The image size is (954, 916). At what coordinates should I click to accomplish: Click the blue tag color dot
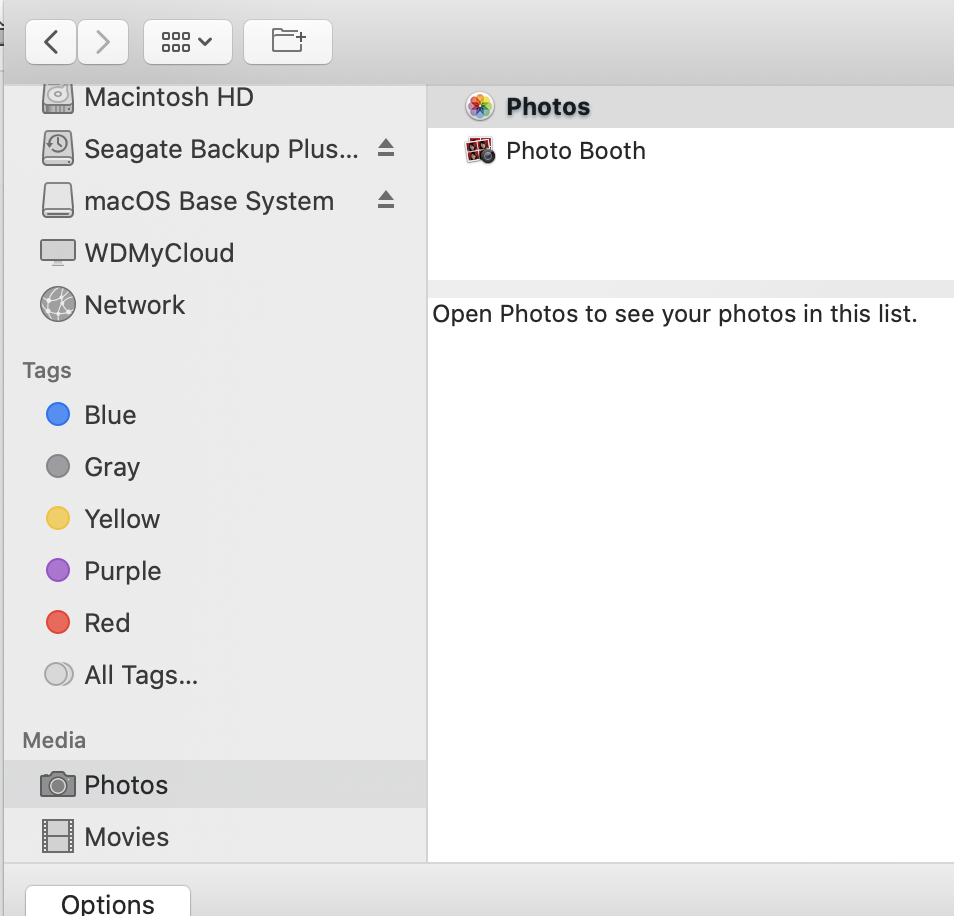(x=58, y=414)
